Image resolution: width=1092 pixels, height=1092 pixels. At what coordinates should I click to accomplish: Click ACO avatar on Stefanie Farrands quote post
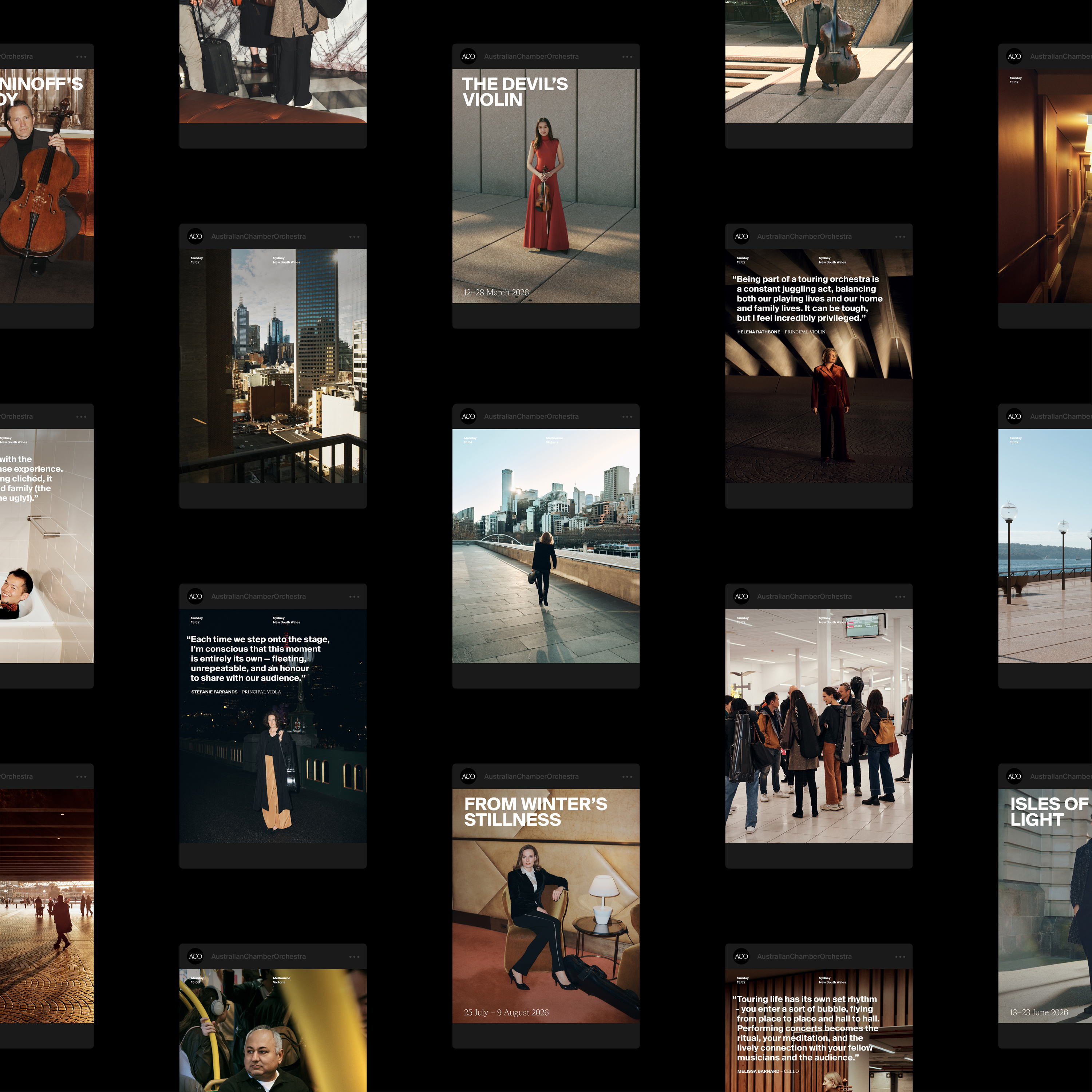[x=195, y=596]
